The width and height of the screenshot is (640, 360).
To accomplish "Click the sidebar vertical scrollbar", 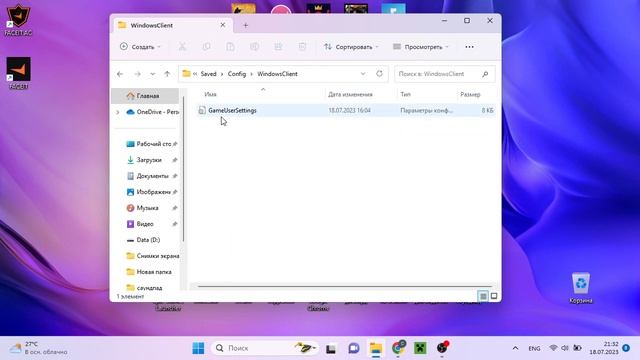I will [x=183, y=168].
